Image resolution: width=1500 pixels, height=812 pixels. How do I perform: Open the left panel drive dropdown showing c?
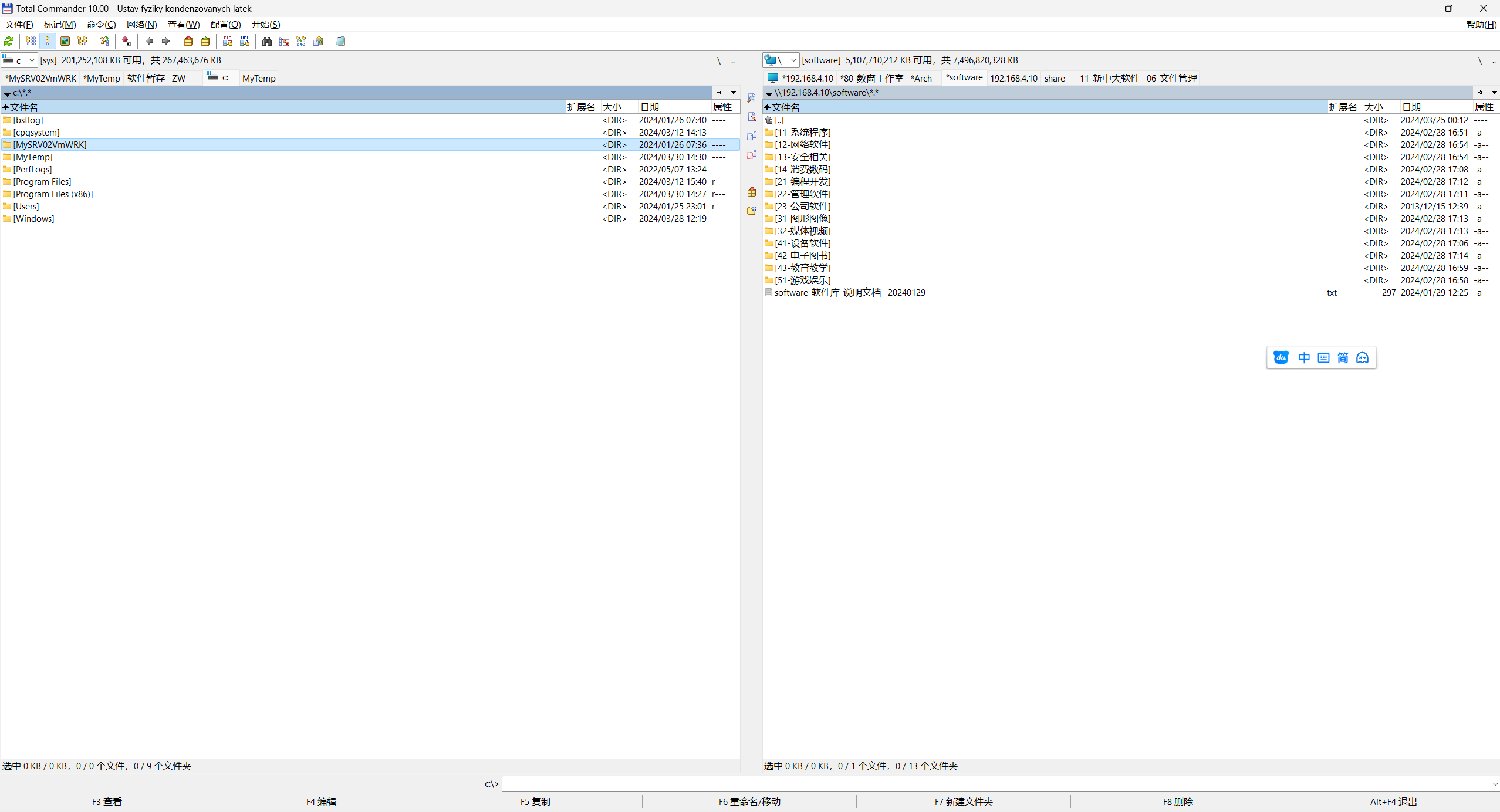point(19,60)
